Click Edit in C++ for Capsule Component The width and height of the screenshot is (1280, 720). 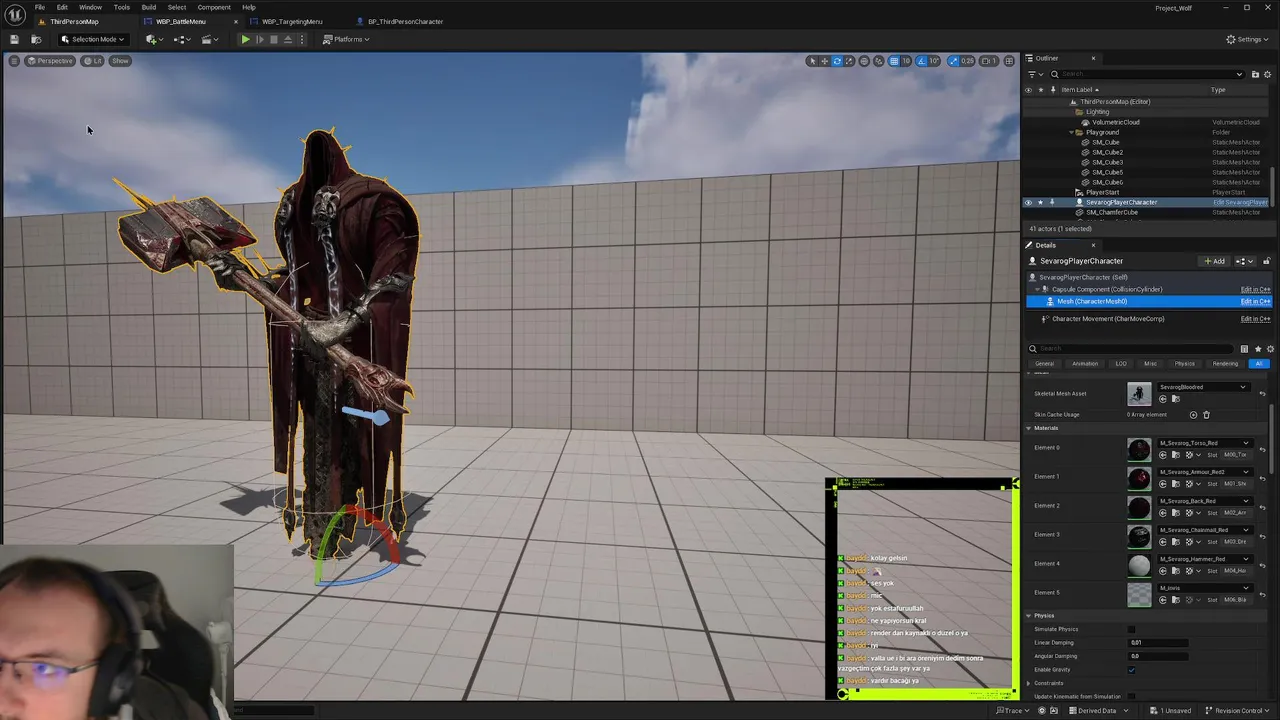click(x=1255, y=290)
